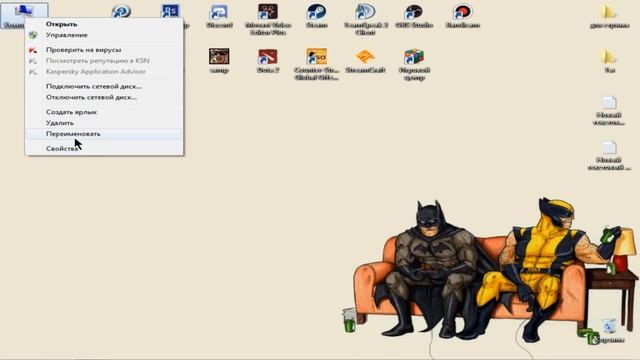
Task: Select the Computer desktop icon
Action: tap(24, 15)
